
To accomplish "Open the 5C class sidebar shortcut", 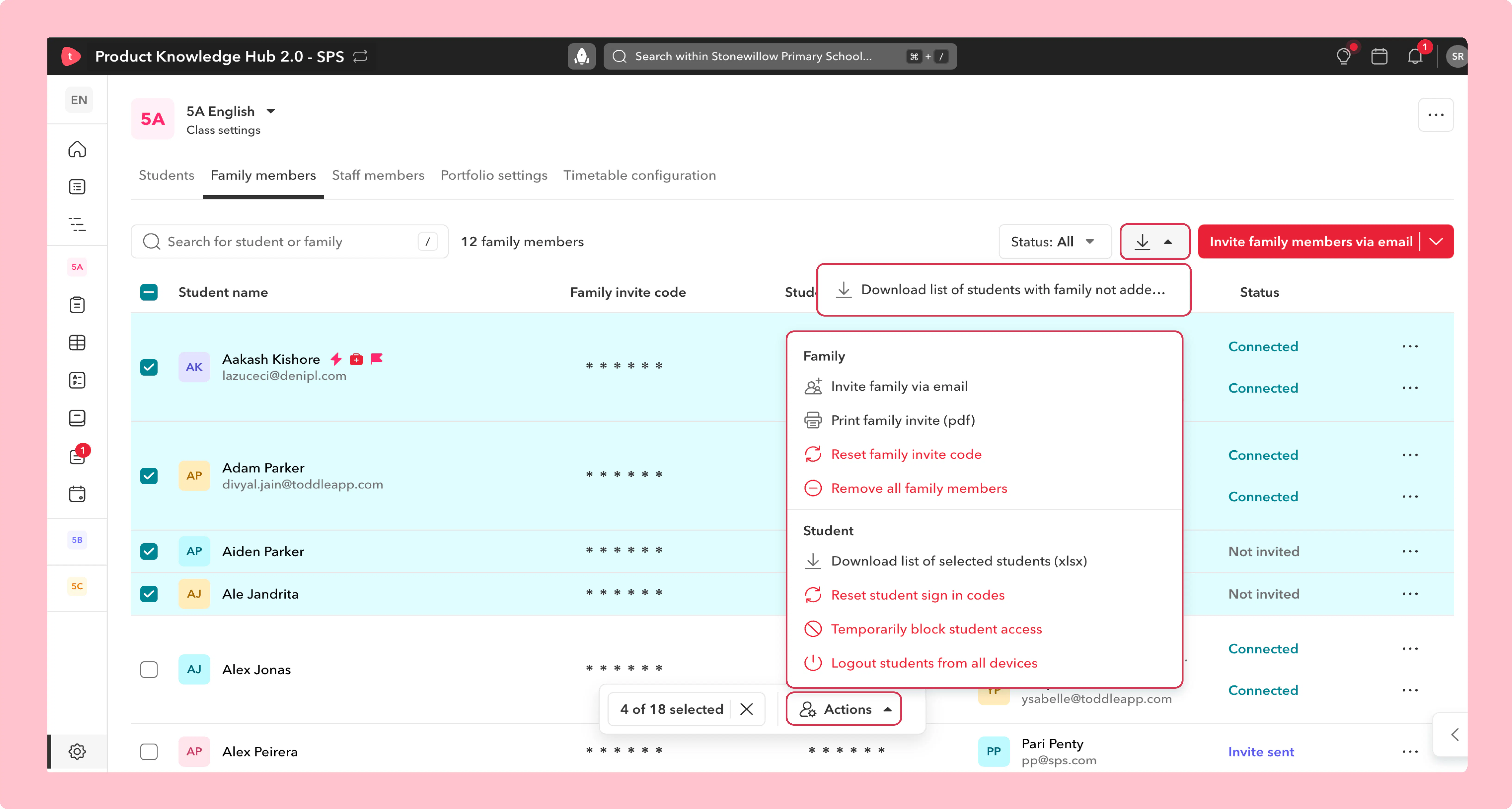I will 77,586.
